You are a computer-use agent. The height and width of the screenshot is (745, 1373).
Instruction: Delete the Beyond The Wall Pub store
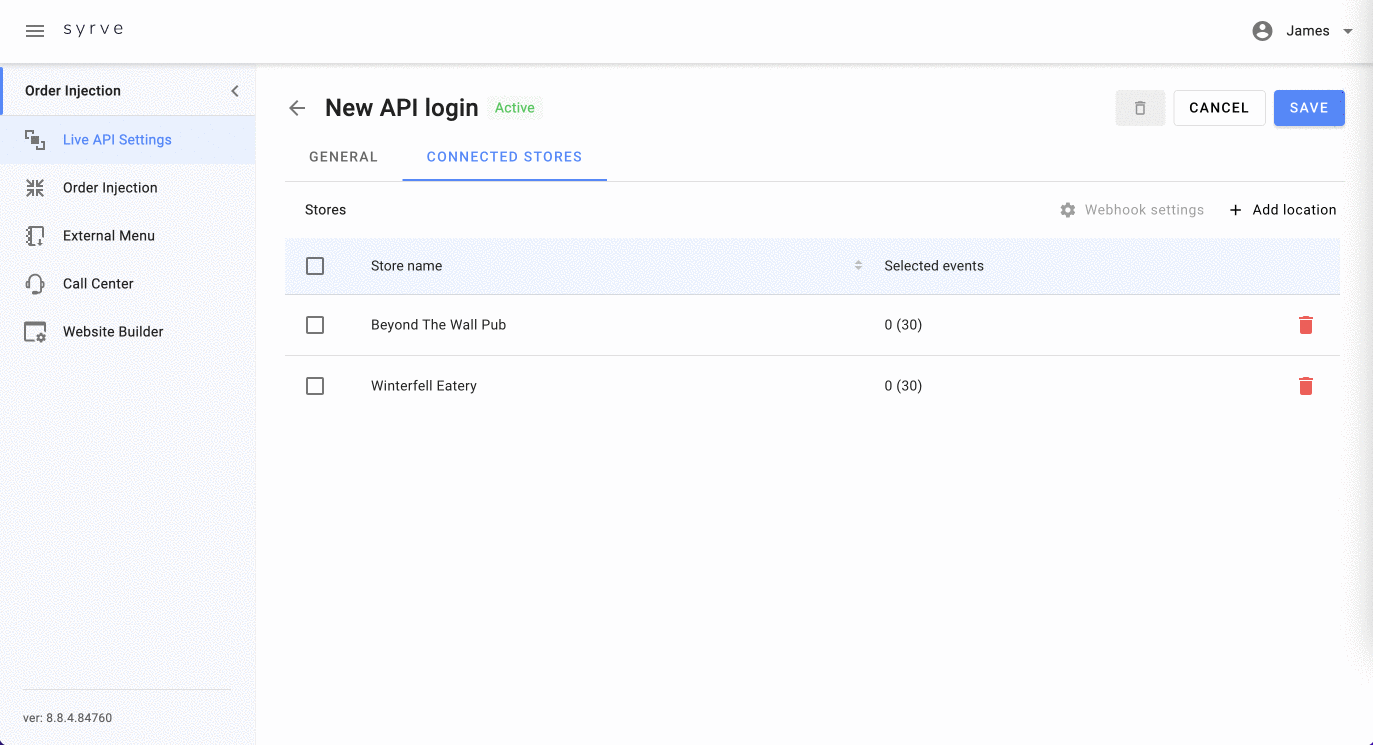1305,325
